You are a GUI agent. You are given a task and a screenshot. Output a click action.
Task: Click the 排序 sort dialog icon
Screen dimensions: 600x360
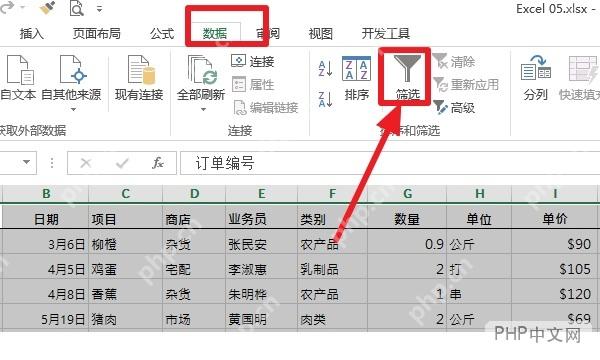(x=357, y=68)
